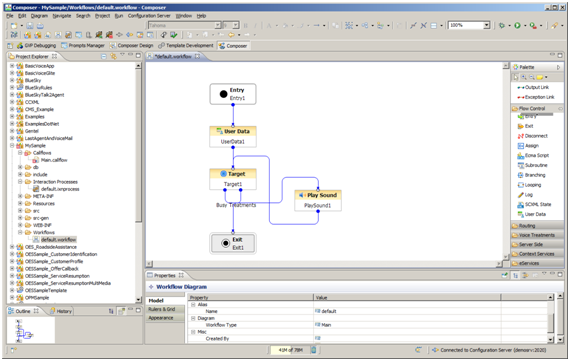
Task: Open the Rulers & Grid properties tab
Action: (161, 309)
